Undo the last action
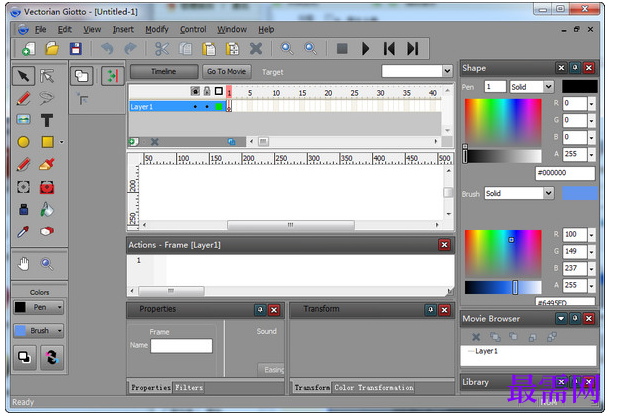619x420 pixels. point(107,49)
